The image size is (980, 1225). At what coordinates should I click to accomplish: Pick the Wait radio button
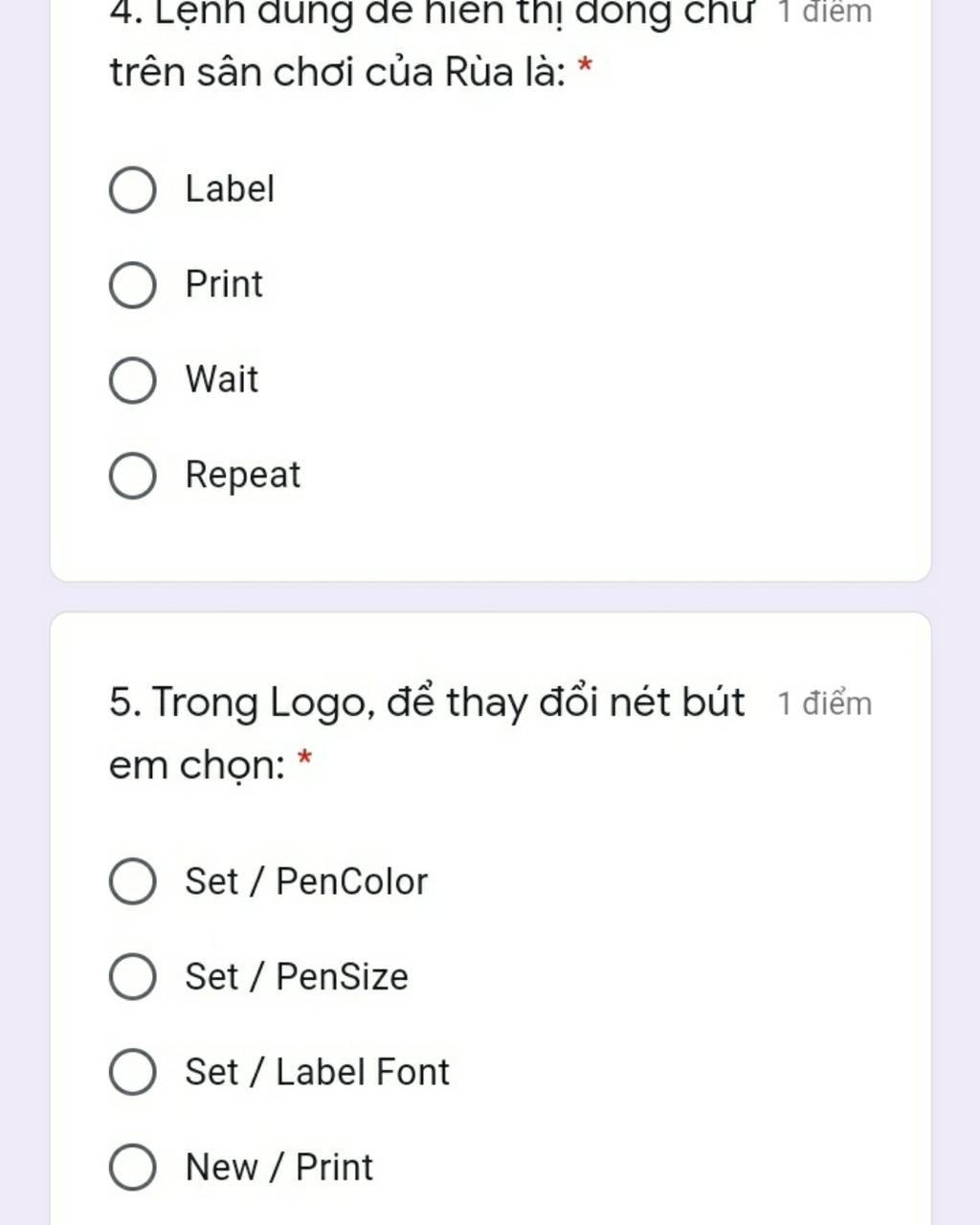[133, 380]
